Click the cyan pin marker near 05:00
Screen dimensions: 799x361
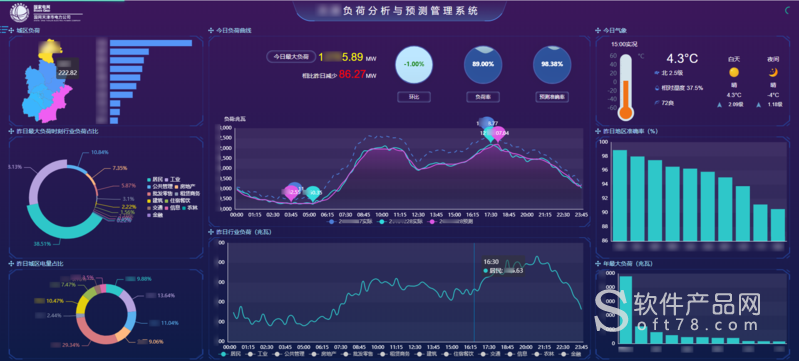click(x=313, y=194)
